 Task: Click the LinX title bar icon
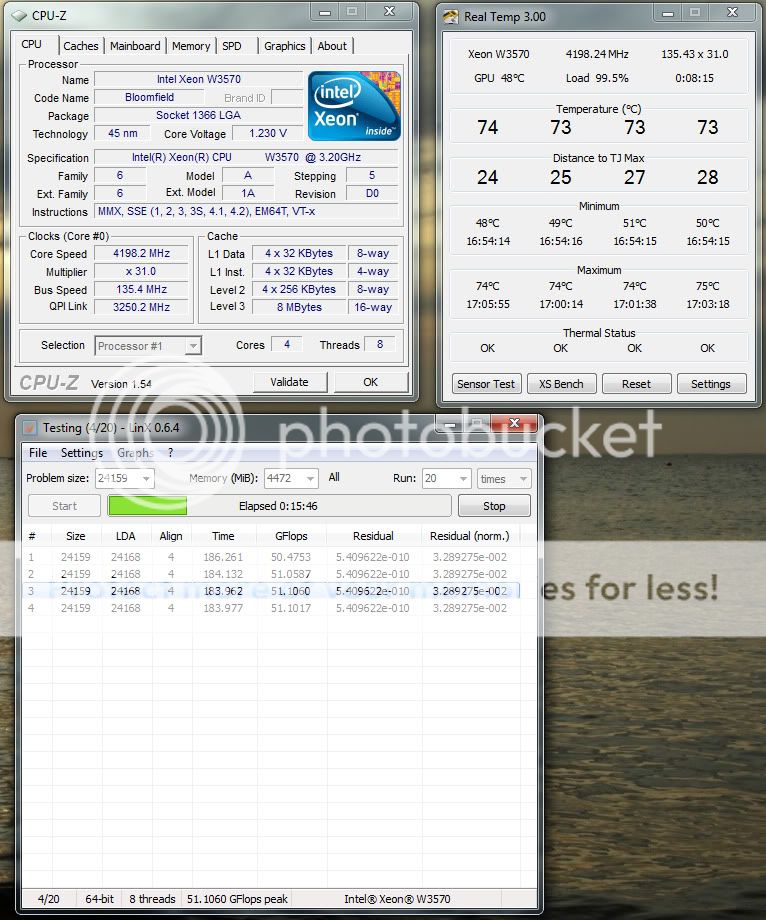29,428
